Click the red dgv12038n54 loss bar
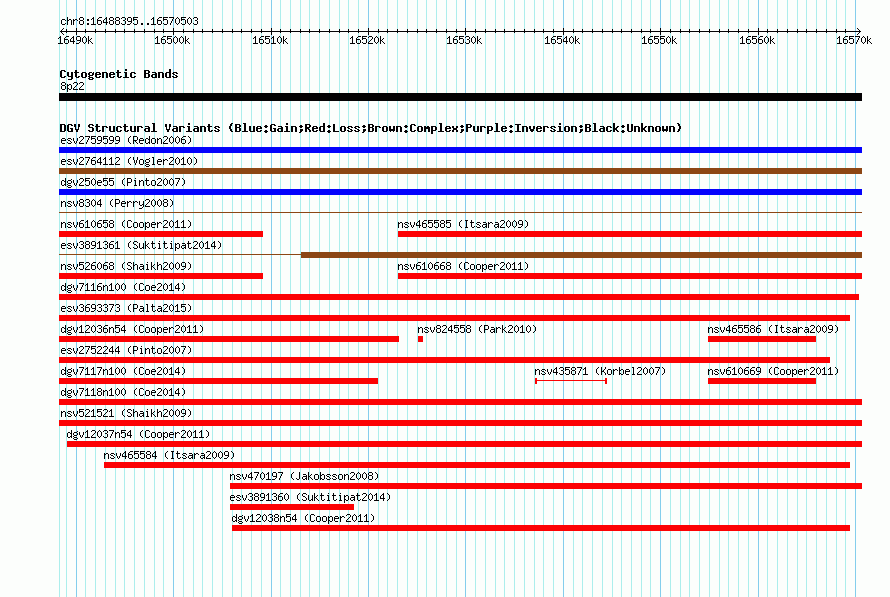 541,528
